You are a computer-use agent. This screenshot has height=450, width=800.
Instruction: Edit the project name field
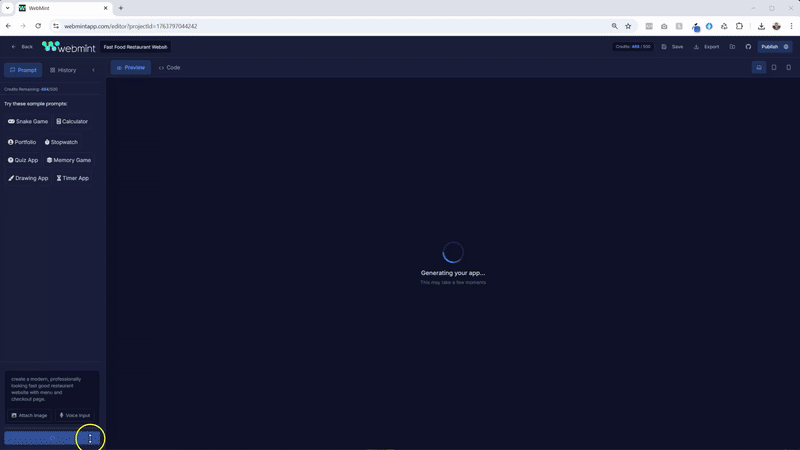136,47
